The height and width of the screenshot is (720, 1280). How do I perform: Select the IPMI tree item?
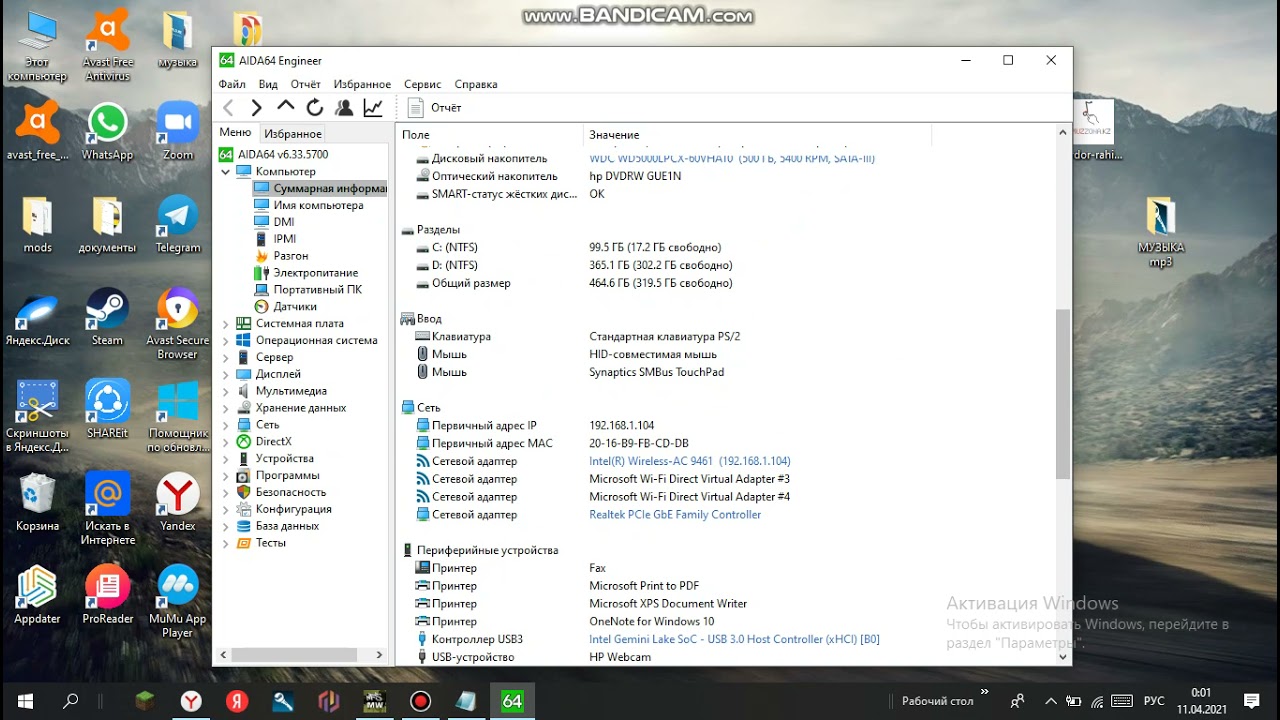[x=284, y=239]
